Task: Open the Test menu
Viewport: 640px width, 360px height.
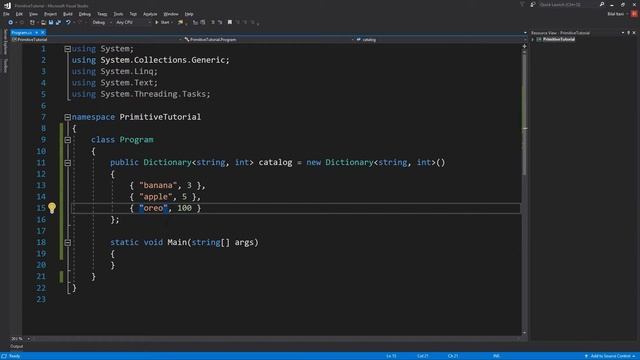Action: click(x=133, y=14)
